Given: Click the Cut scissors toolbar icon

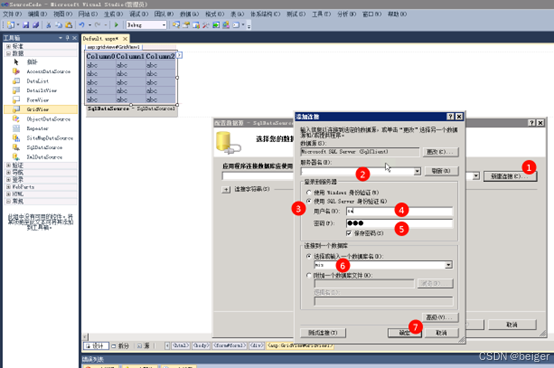Looking at the screenshot, I should [49, 25].
